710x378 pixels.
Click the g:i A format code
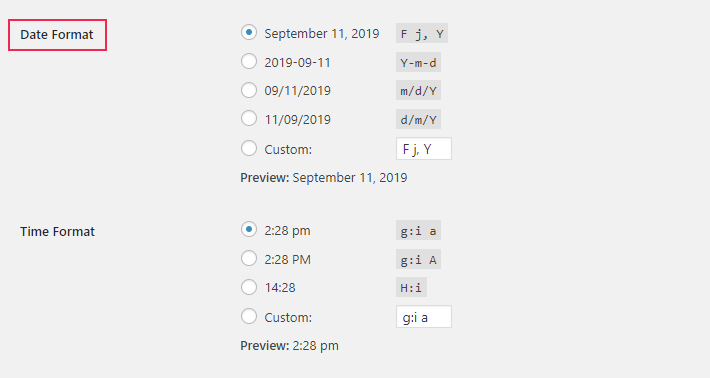[x=418, y=260]
